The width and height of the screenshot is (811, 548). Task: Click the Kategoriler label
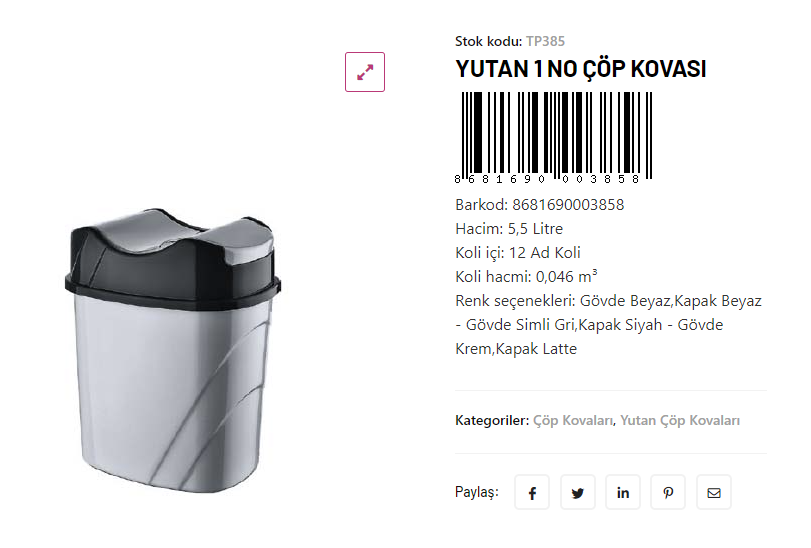click(x=492, y=421)
